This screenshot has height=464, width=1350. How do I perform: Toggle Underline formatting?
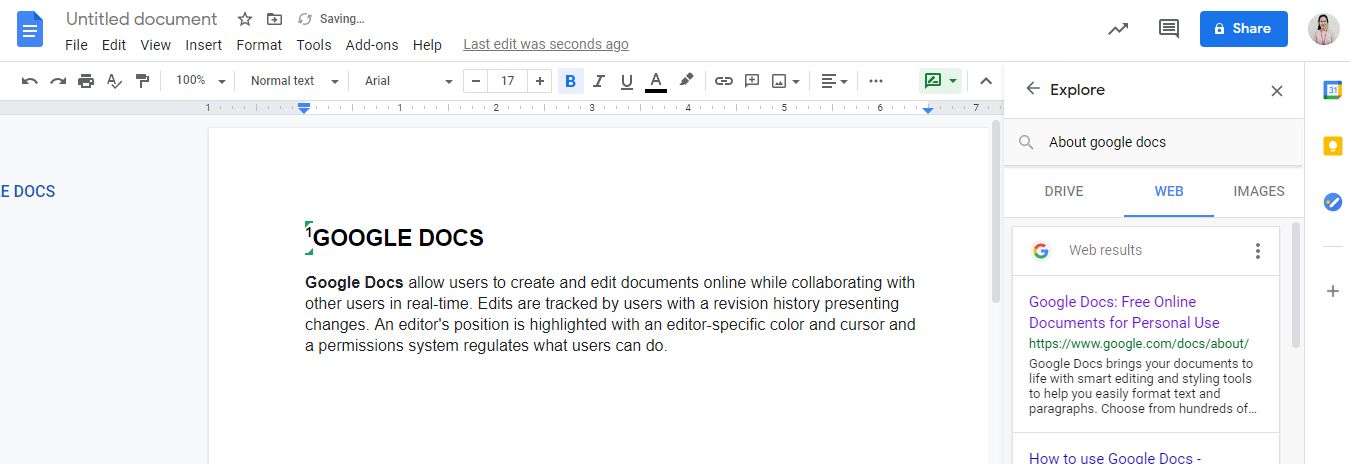tap(627, 81)
